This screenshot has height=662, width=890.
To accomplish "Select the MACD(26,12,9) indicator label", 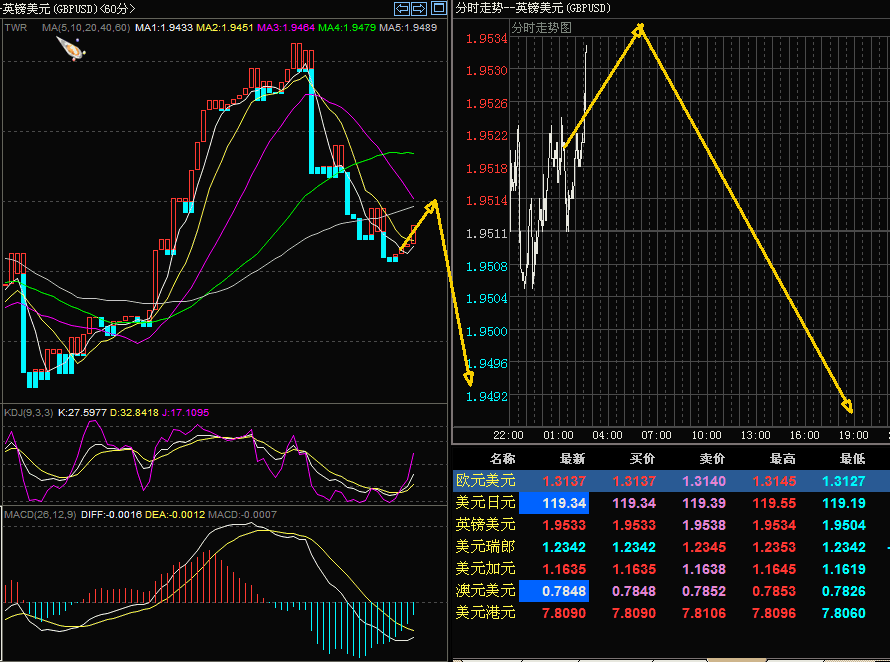I will coord(39,514).
